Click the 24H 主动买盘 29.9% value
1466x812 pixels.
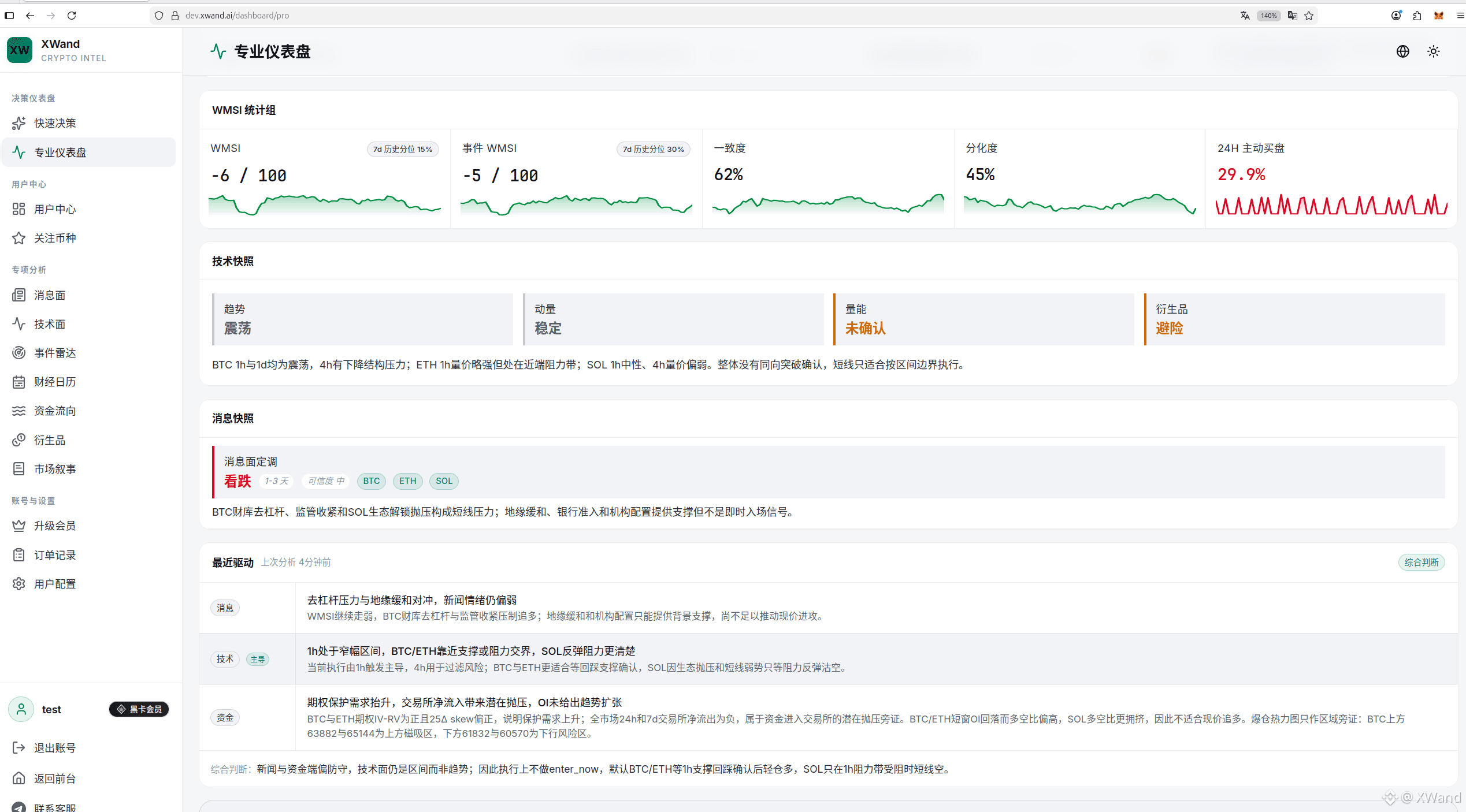click(1241, 174)
